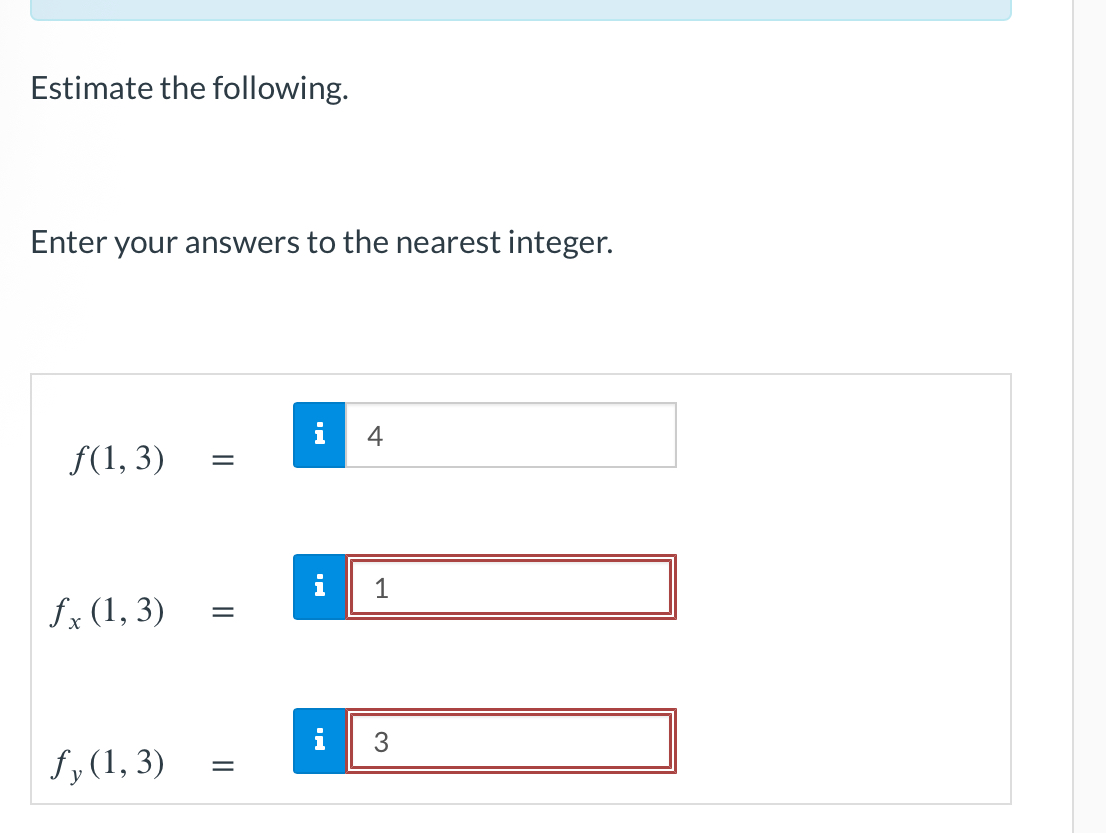The width and height of the screenshot is (1106, 833).
Task: Select the answer box containing 3
Action: (x=510, y=740)
